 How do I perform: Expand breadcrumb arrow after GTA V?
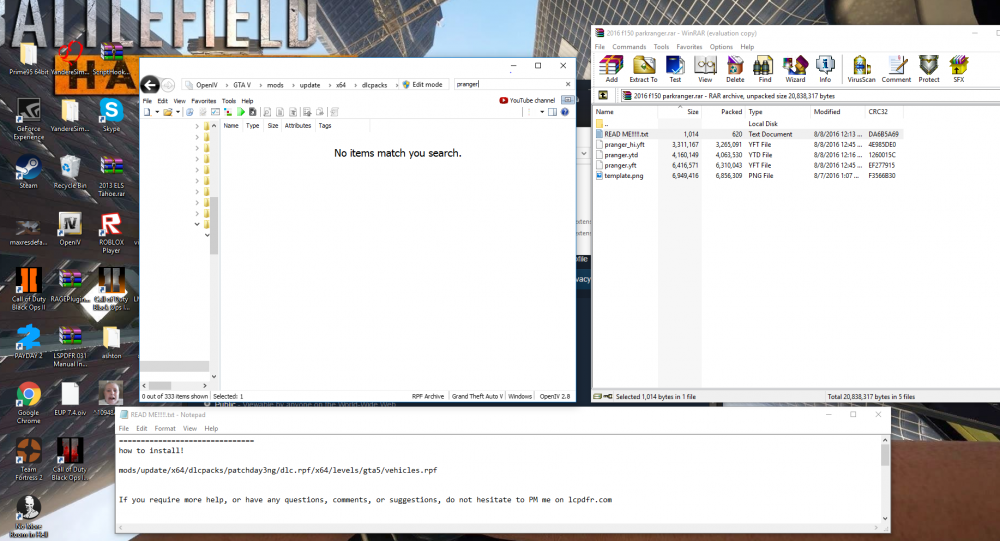tap(260, 85)
